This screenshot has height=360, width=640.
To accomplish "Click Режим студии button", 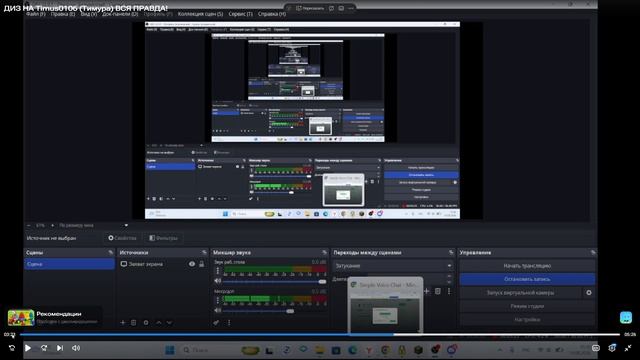I will tap(527, 306).
